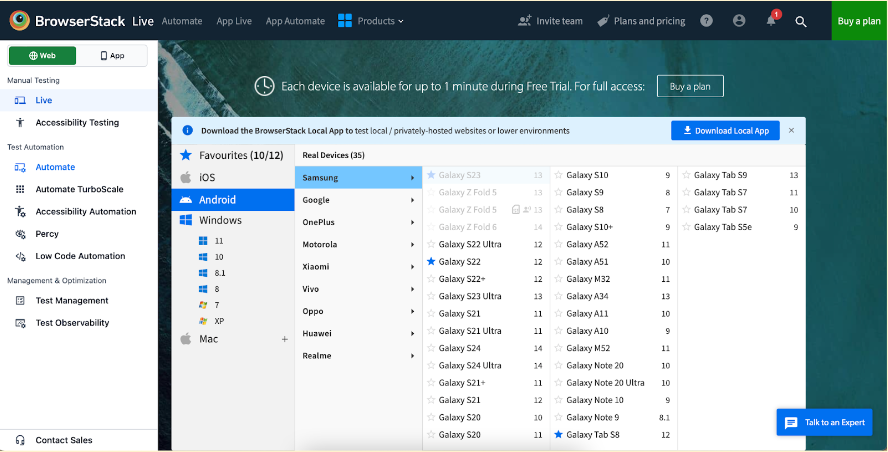Expand Oppo device brand
888x452 pixels.
point(358,311)
